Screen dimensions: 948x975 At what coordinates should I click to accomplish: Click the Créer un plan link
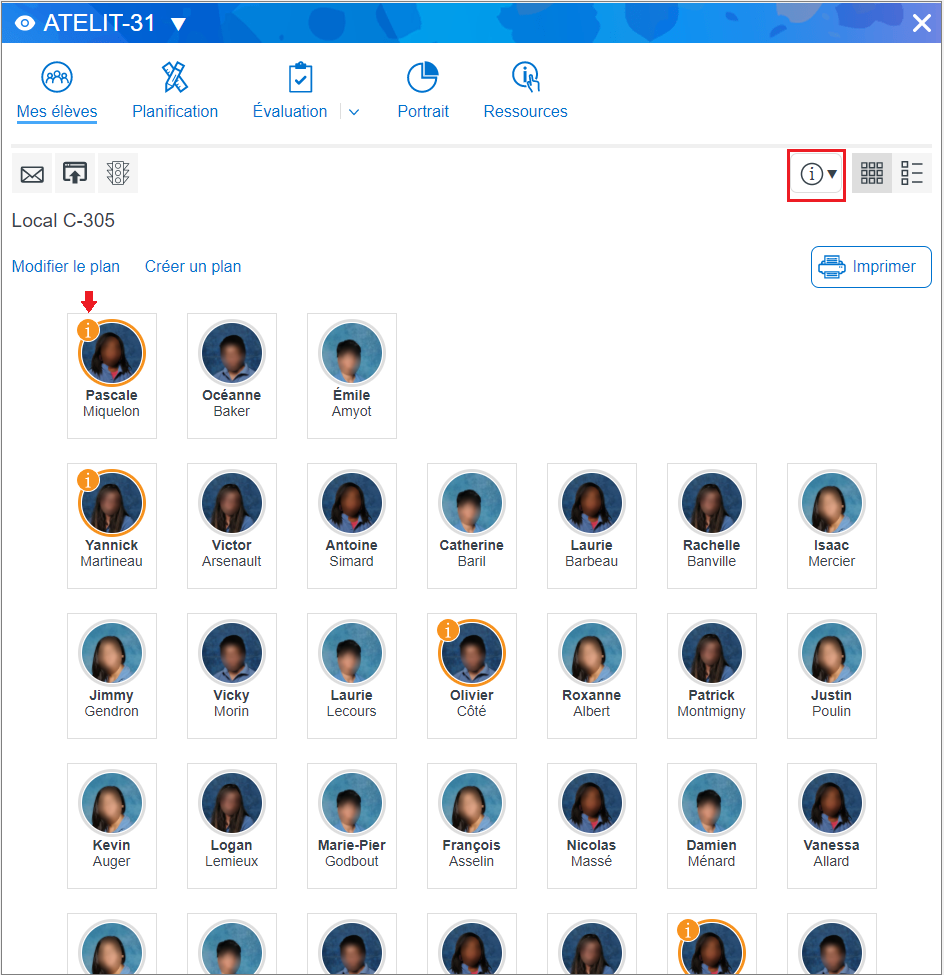[x=193, y=266]
